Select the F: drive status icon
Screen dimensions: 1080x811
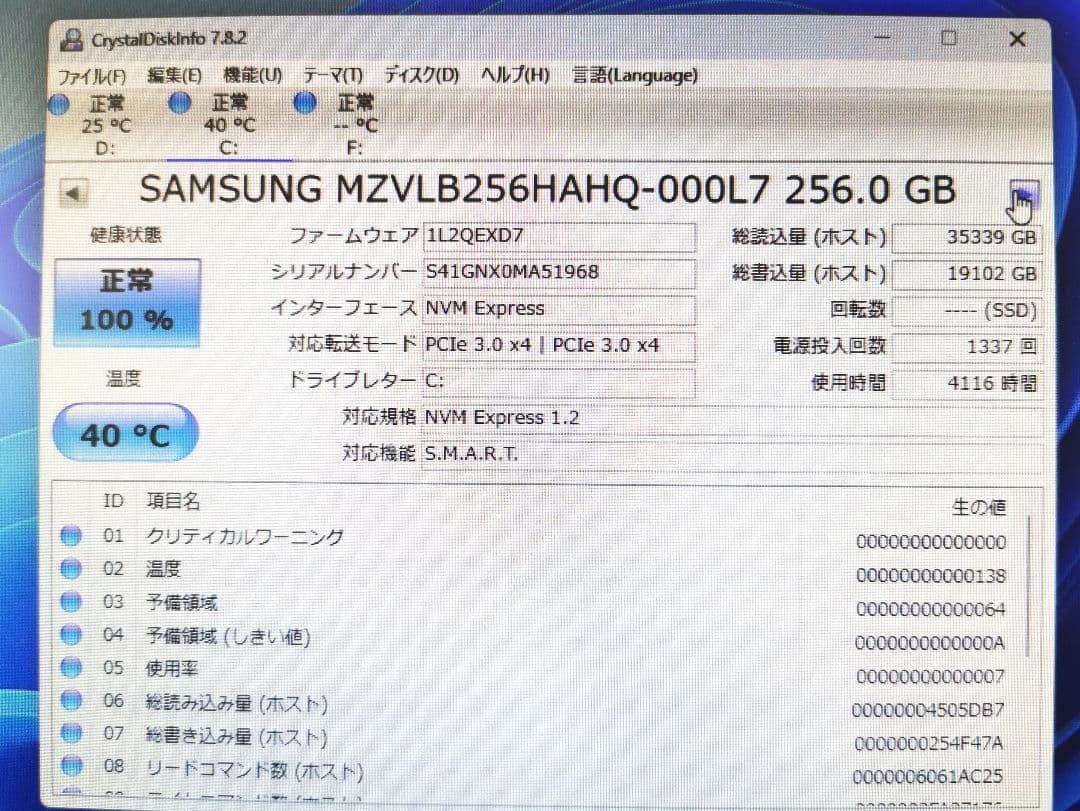tap(307, 102)
